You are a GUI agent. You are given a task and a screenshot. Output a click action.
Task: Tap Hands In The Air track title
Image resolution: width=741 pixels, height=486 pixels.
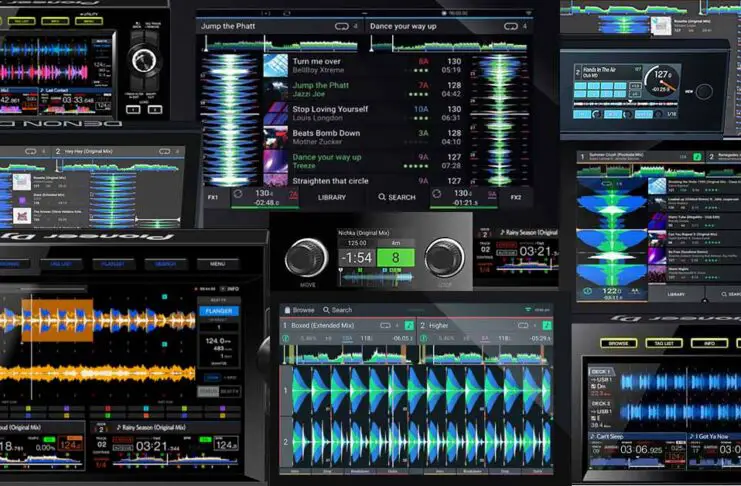pyautogui.click(x=599, y=69)
